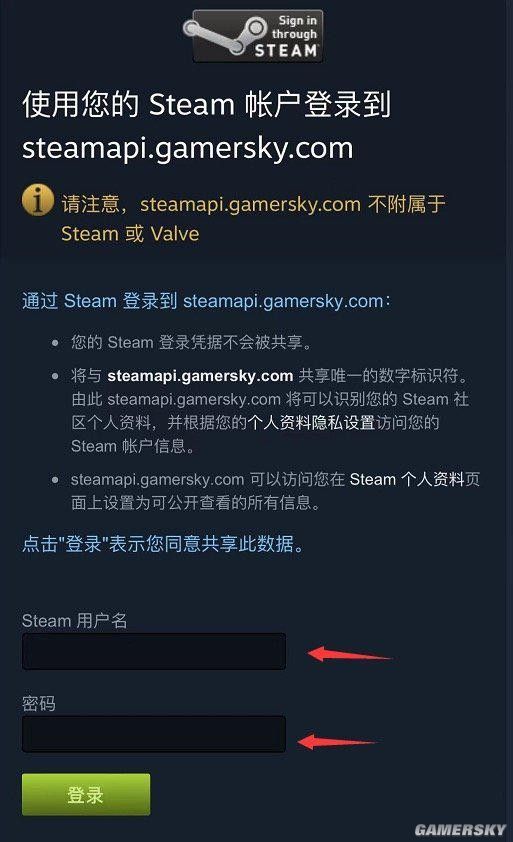Click the bold steamapi.gamersky.com text in the bullet list

(200, 375)
